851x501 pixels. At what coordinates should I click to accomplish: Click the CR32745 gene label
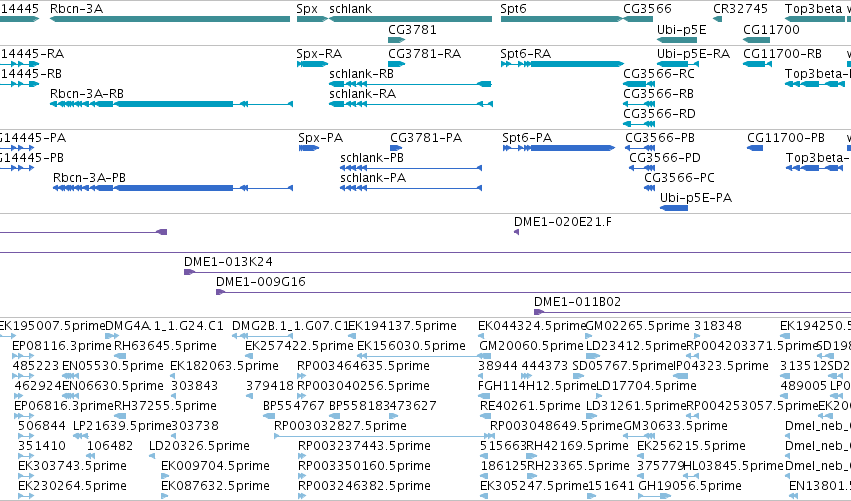point(740,9)
